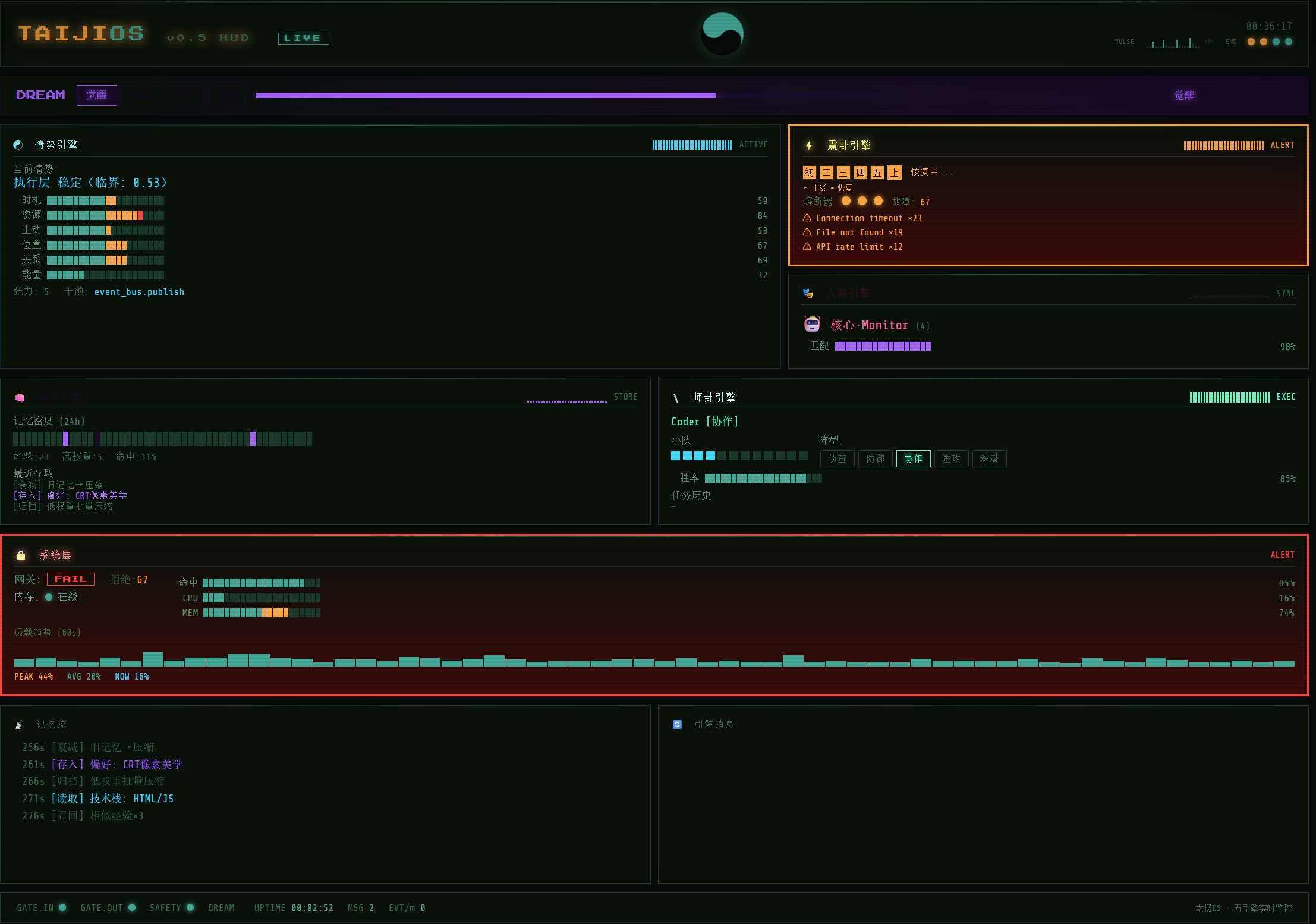Click the lightning bolt icon of 震卦引擎
This screenshot has height=924, width=1316.
click(x=809, y=146)
